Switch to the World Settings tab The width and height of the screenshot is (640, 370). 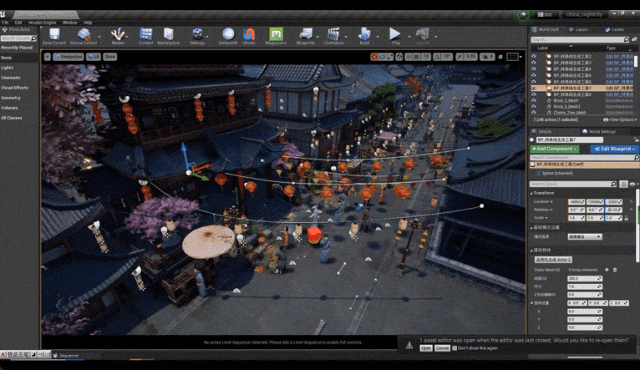[x=599, y=131]
